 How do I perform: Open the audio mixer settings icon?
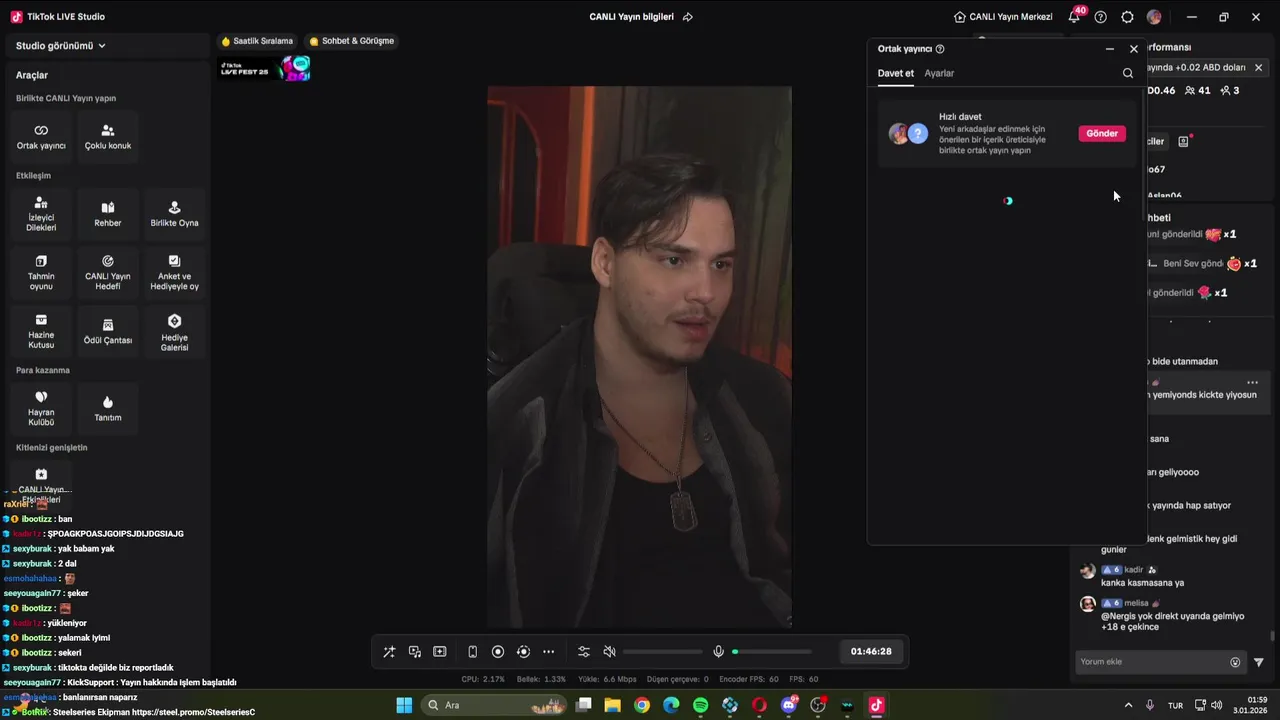click(584, 652)
